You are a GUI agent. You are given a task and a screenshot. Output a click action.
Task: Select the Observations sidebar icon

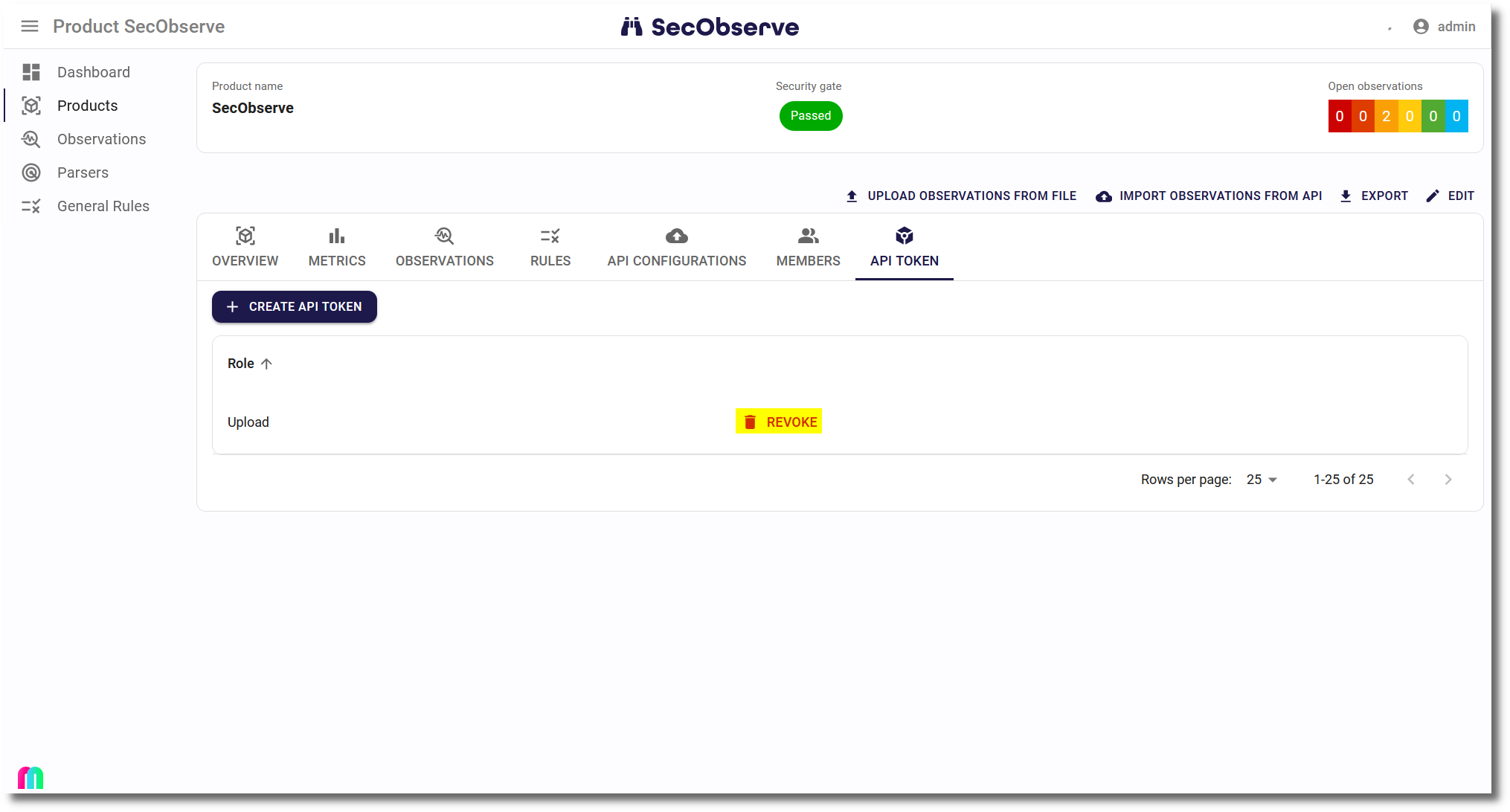31,139
